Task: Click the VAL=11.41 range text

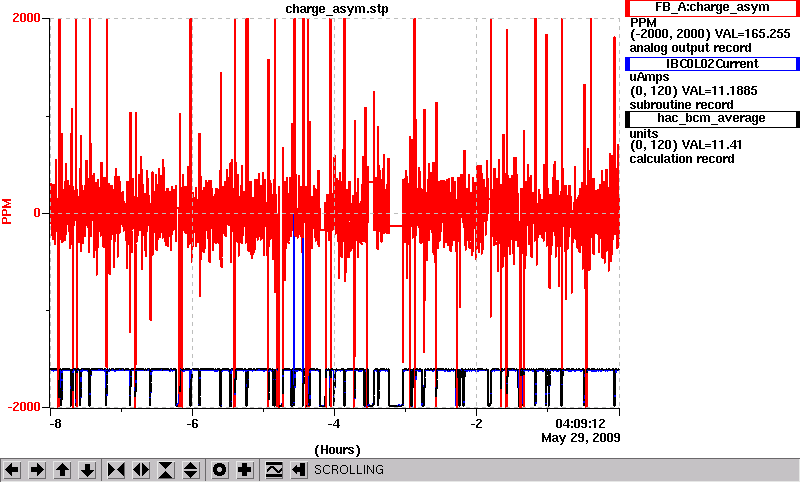Action: pos(712,145)
